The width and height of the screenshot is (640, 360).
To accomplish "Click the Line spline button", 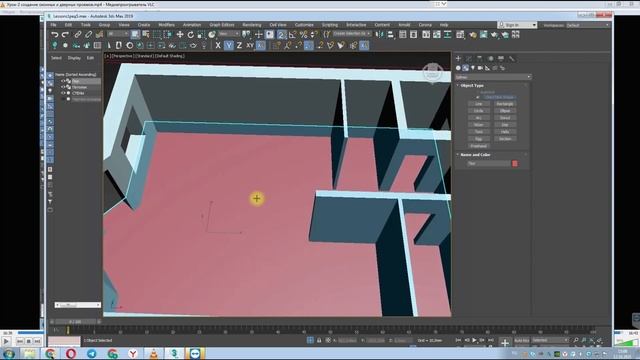I will coord(478,104).
